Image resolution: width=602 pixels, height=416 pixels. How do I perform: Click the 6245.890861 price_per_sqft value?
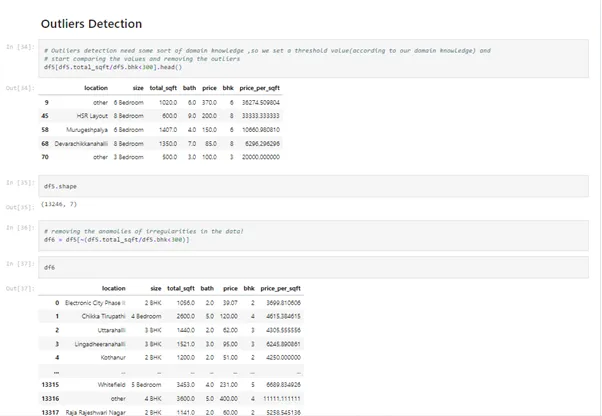pos(283,344)
